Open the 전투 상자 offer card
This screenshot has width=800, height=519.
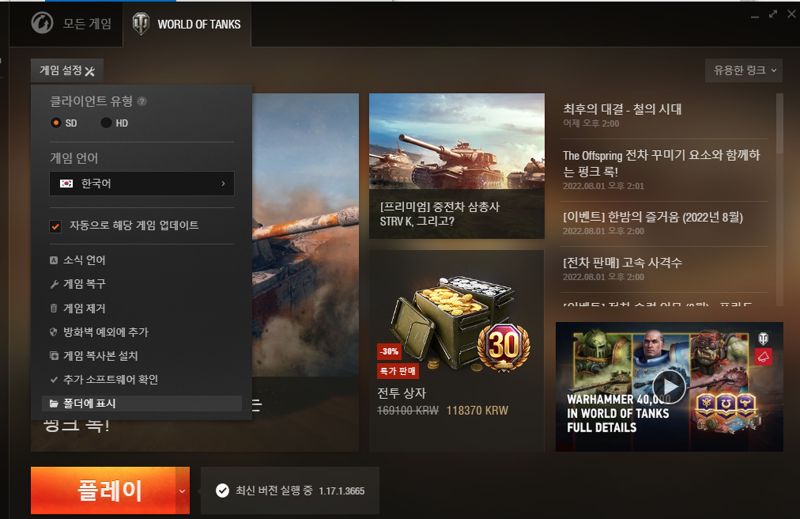tap(457, 351)
